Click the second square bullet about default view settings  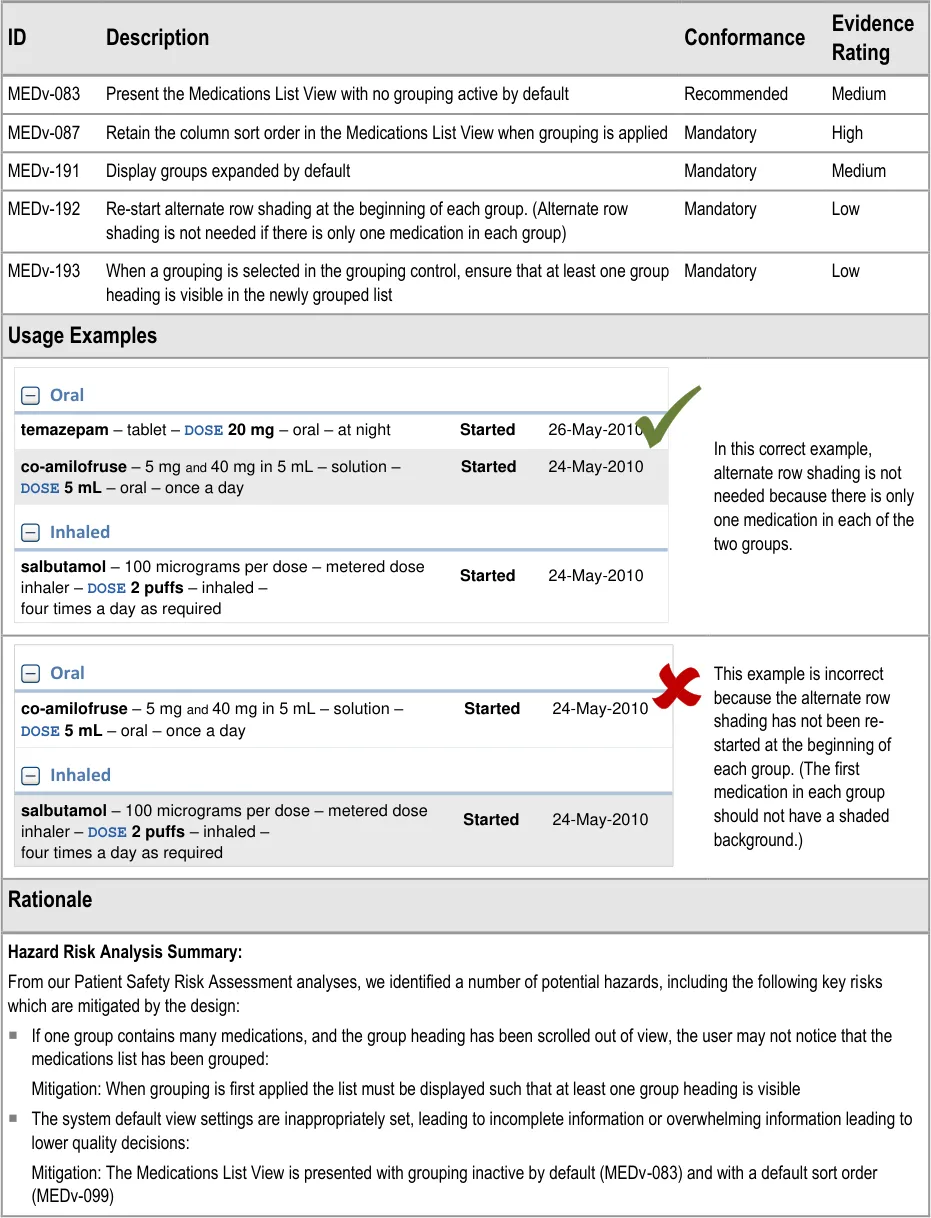pyautogui.click(x=13, y=1118)
